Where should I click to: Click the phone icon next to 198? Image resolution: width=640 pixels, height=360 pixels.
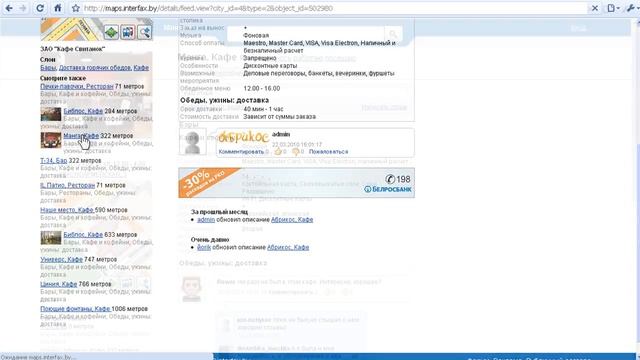(390, 179)
